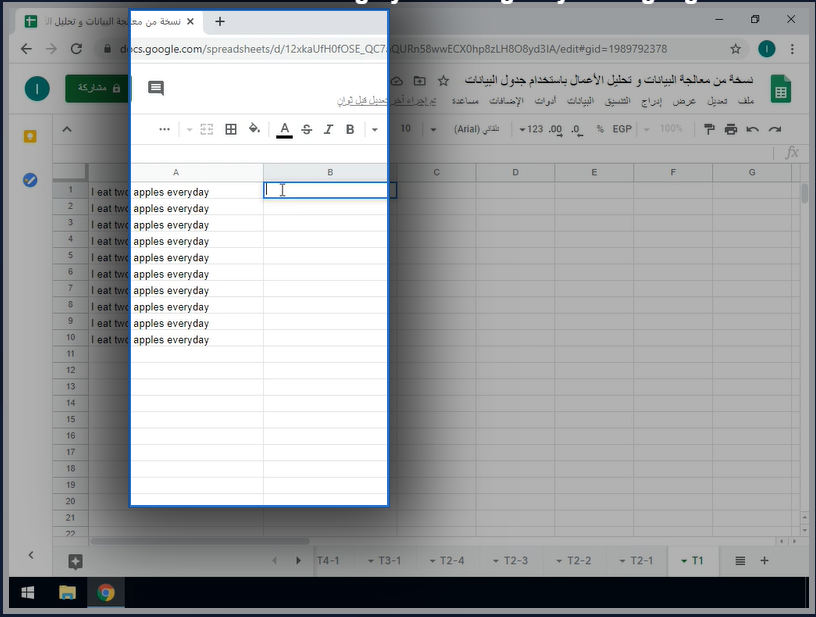Redo the last action
The image size is (816, 617).
tap(775, 129)
